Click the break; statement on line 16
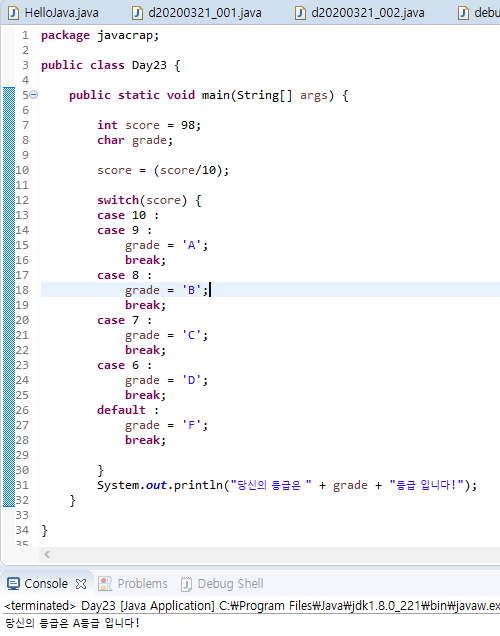Screen dimensions: 500x636 pos(145,260)
